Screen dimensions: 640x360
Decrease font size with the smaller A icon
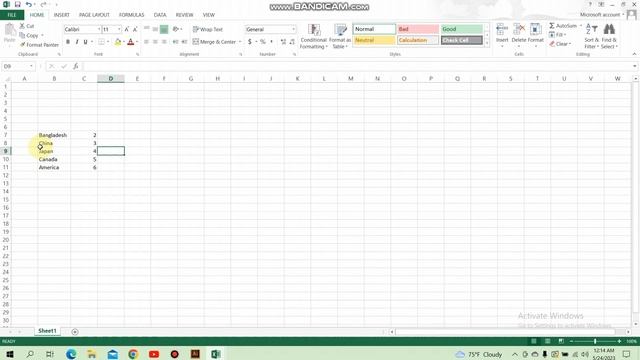(135, 29)
